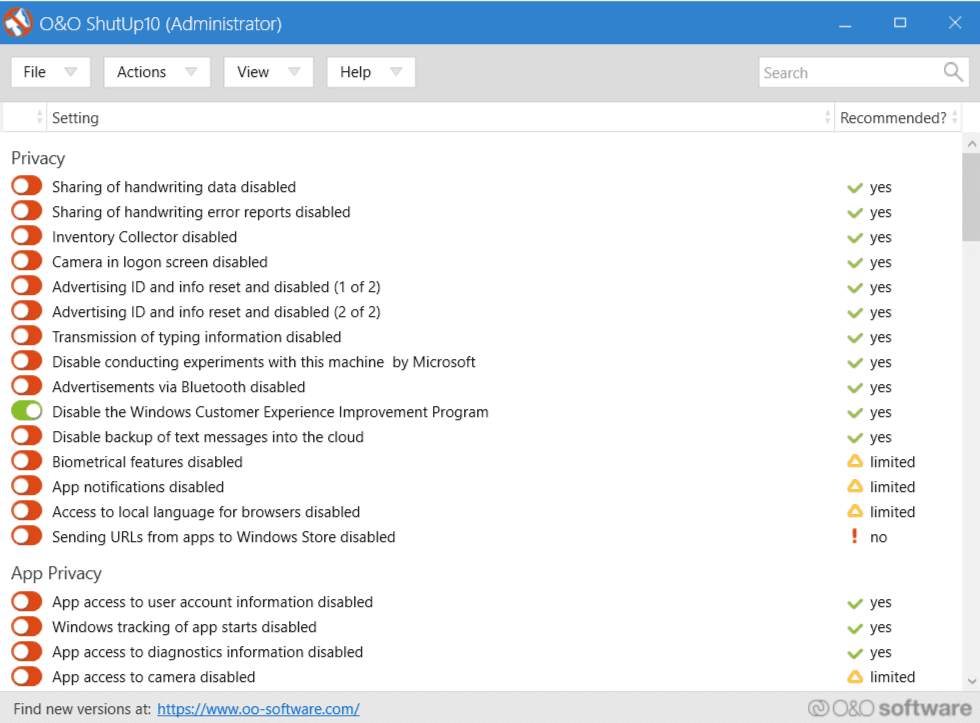Click checkmark for Camera in logon screen disabled
This screenshot has height=723, width=980.
coord(854,263)
